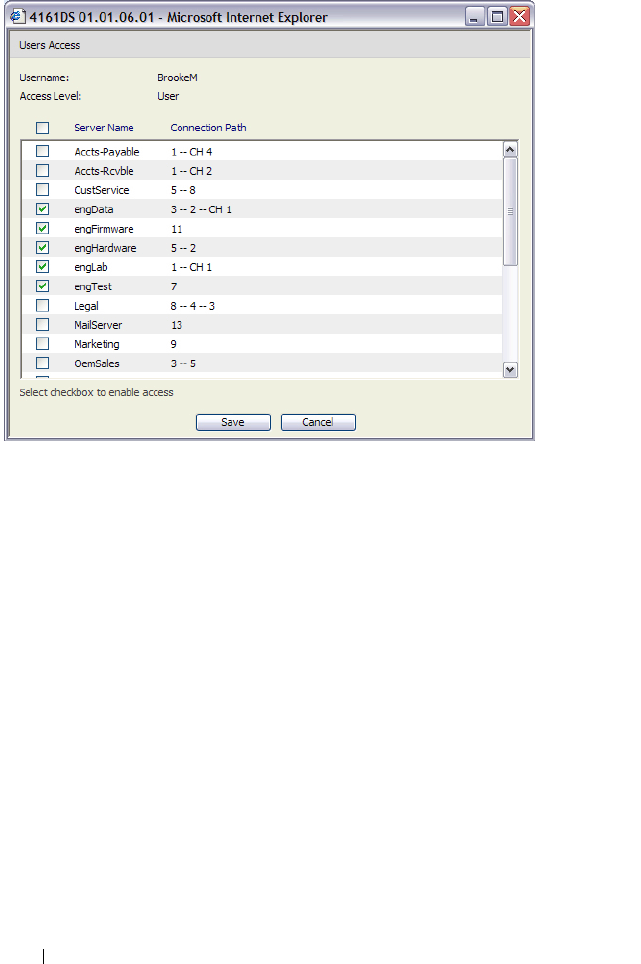Sort by Connection Path column header

(x=208, y=127)
